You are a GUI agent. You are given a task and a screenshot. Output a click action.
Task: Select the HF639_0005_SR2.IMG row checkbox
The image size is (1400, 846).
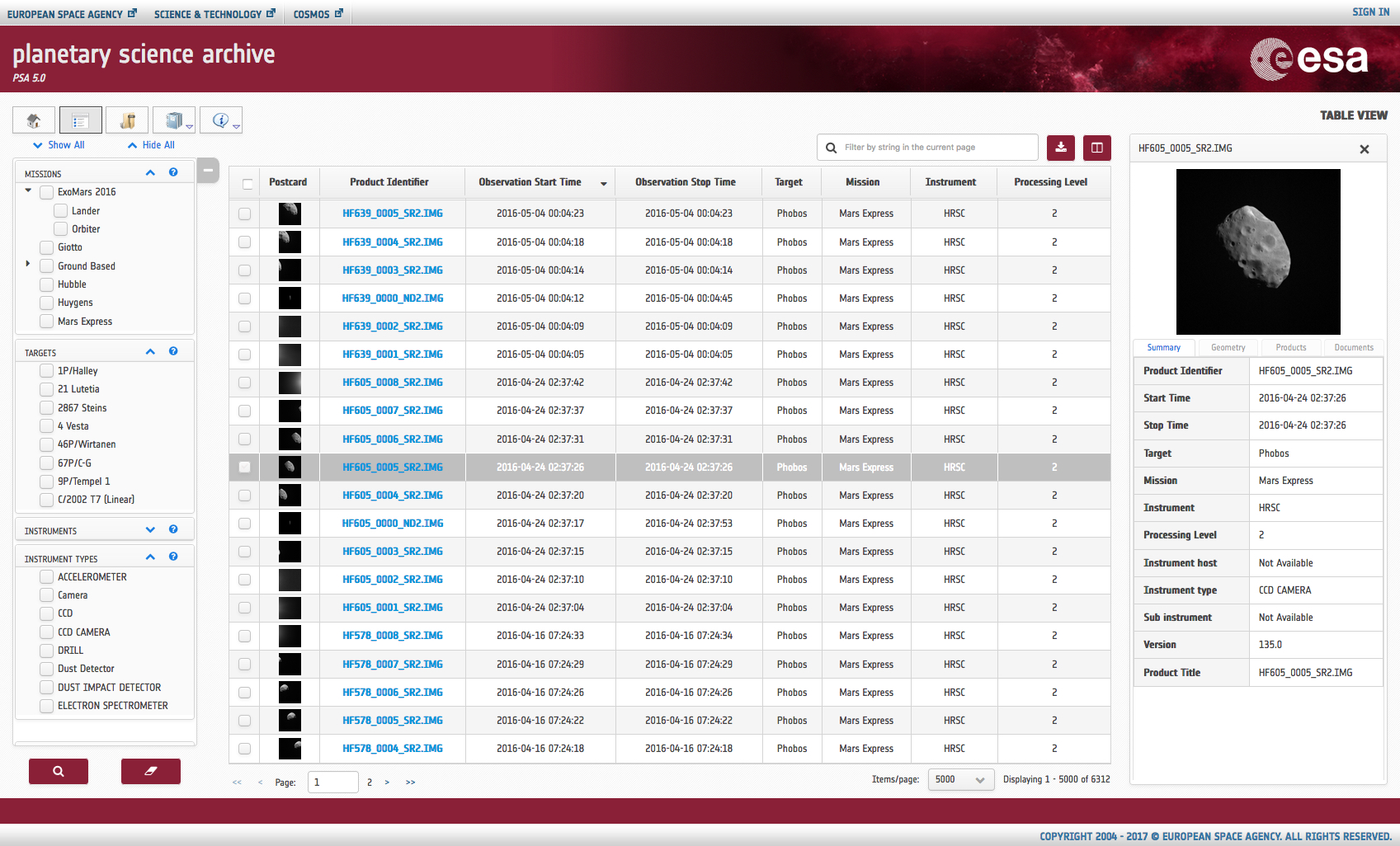point(244,214)
